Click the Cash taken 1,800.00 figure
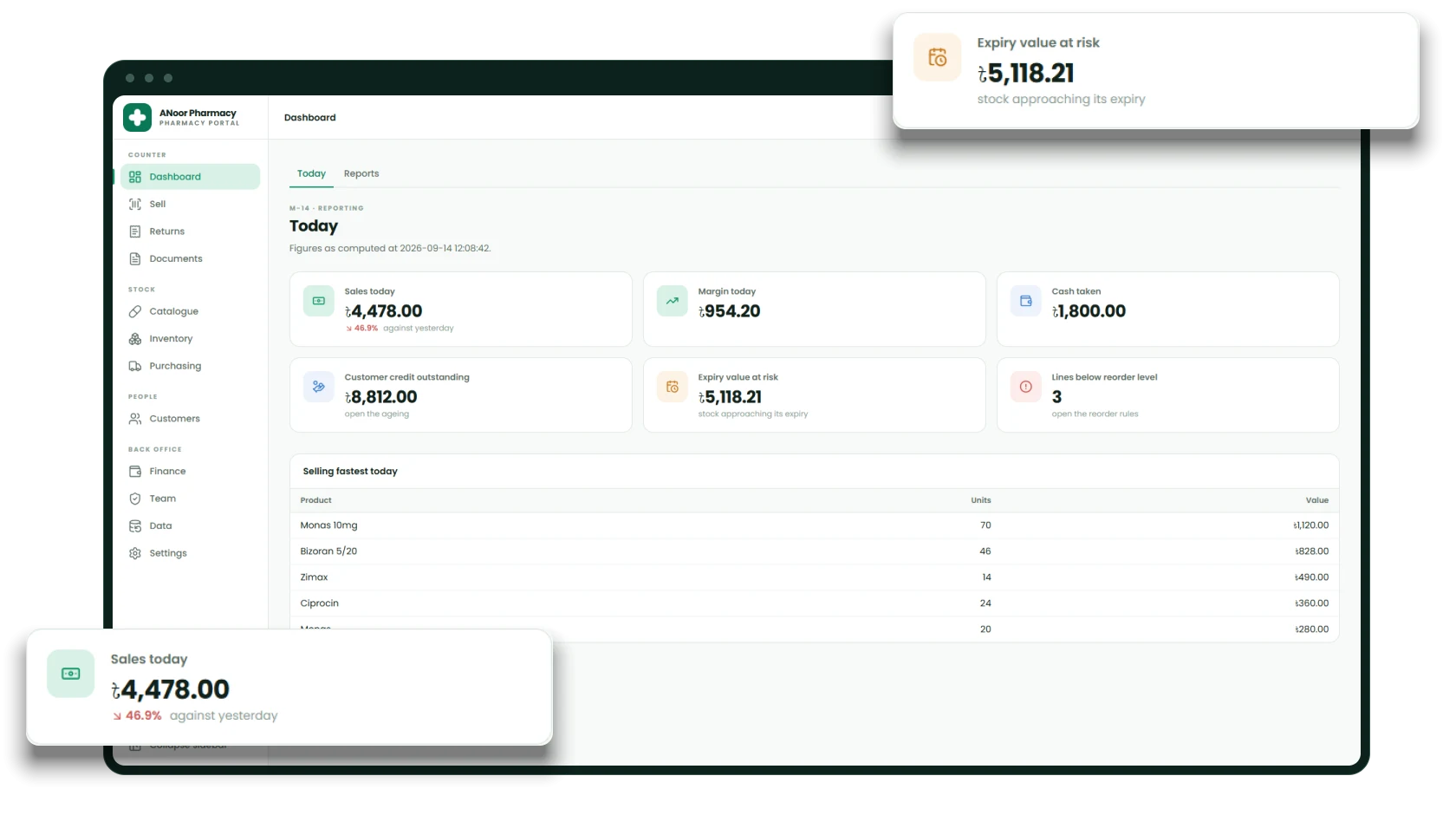This screenshot has height=815, width=1456. coord(1089,311)
